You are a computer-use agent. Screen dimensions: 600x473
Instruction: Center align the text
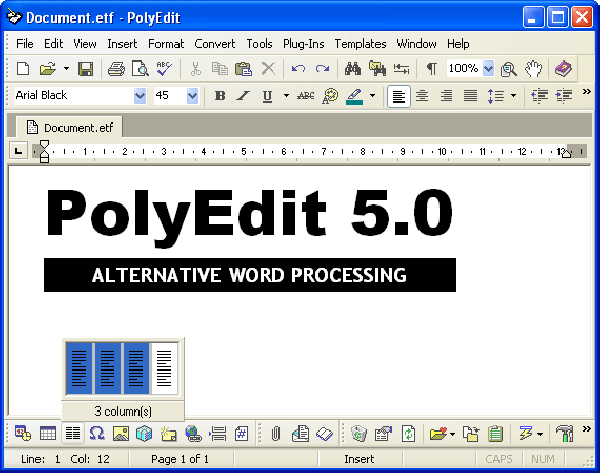422,96
